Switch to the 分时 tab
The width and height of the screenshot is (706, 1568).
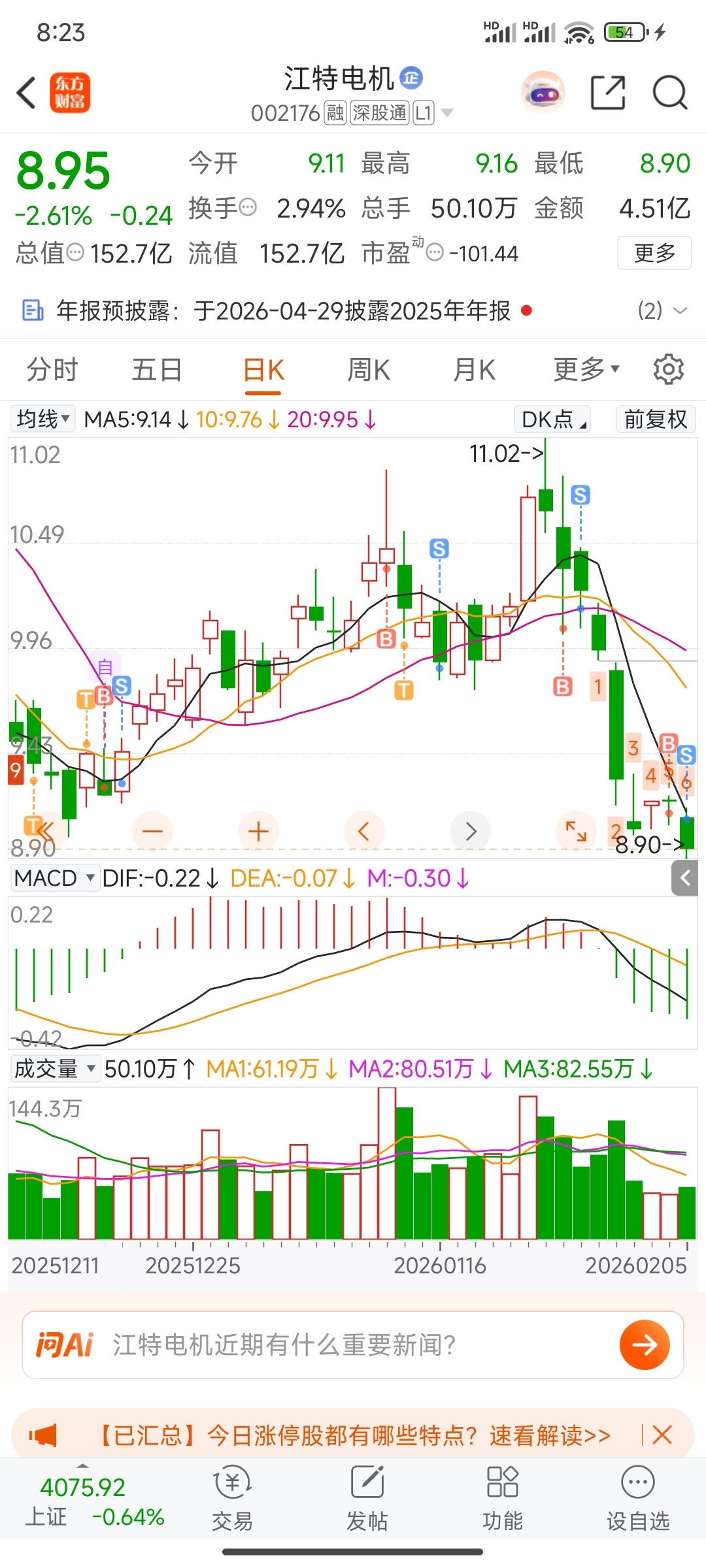coord(52,370)
